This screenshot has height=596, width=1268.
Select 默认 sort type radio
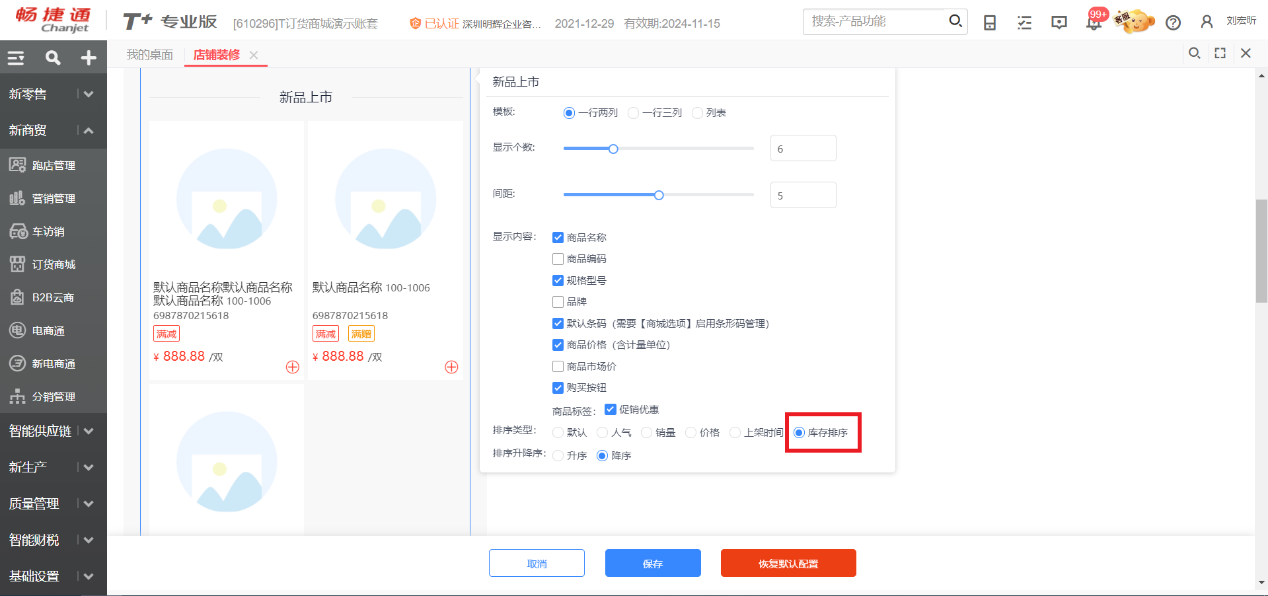coord(558,433)
